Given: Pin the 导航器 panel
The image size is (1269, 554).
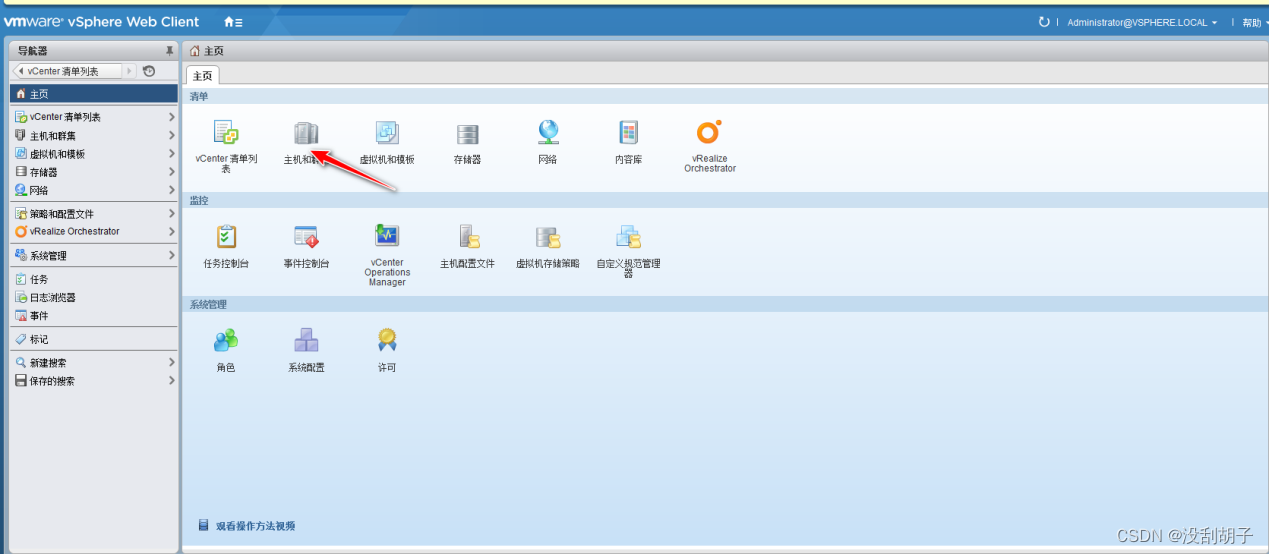Looking at the screenshot, I should [x=169, y=50].
